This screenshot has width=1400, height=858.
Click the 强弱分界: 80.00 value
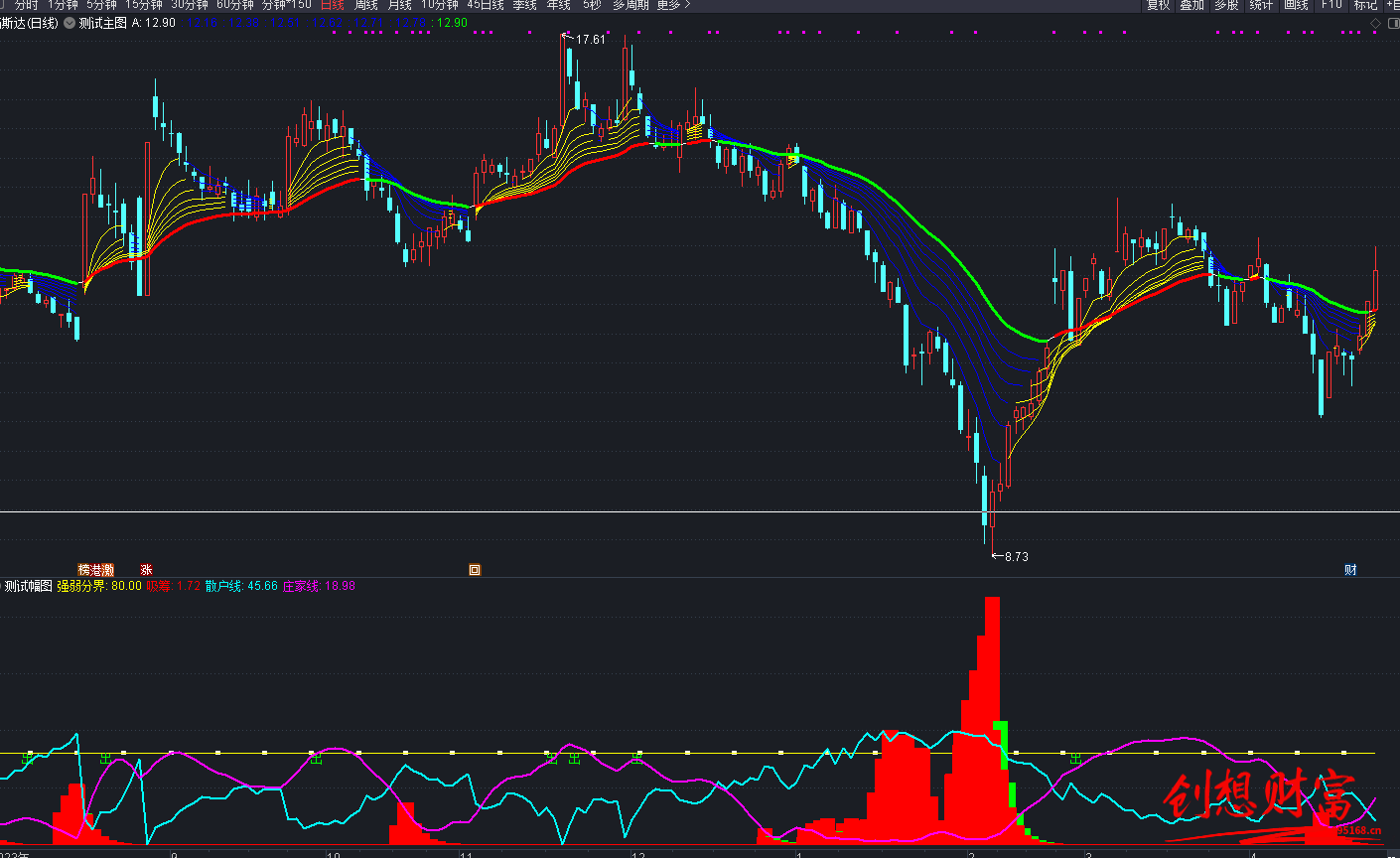pyautogui.click(x=99, y=586)
